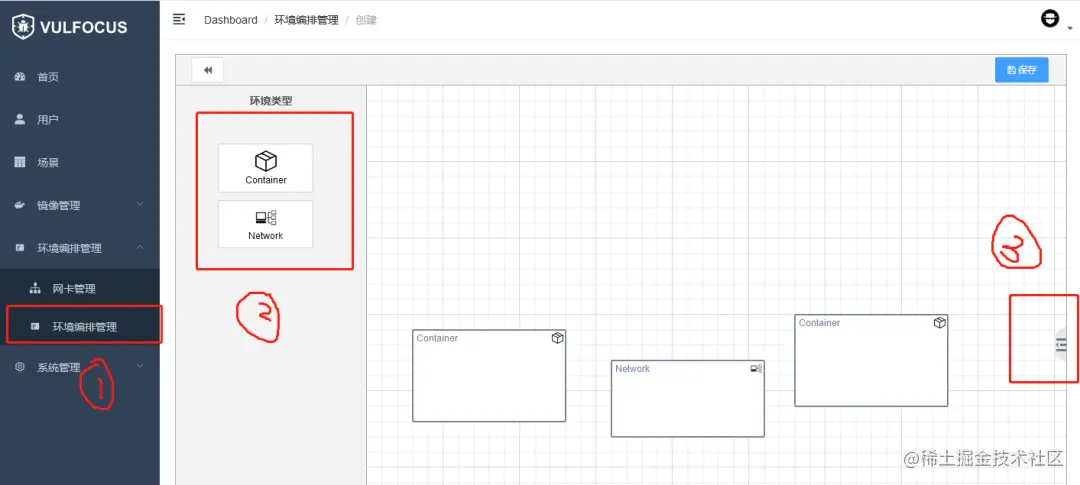Image resolution: width=1080 pixels, height=485 pixels.
Task: Click the user avatar icon top right
Action: pos(1050,19)
